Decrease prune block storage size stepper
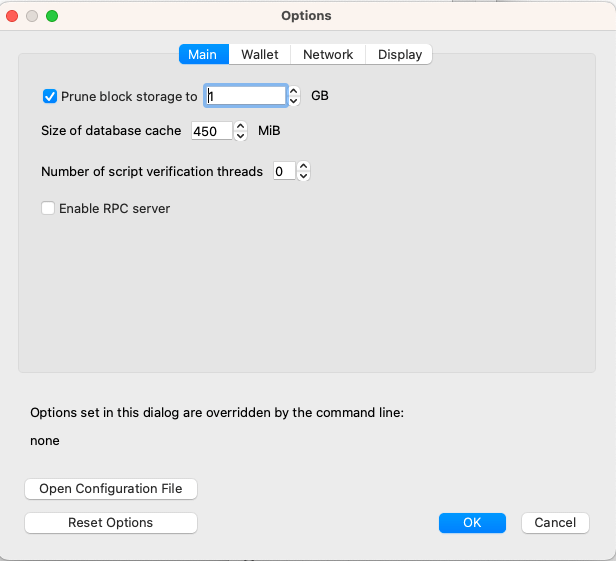This screenshot has width=616, height=561. pos(294,101)
